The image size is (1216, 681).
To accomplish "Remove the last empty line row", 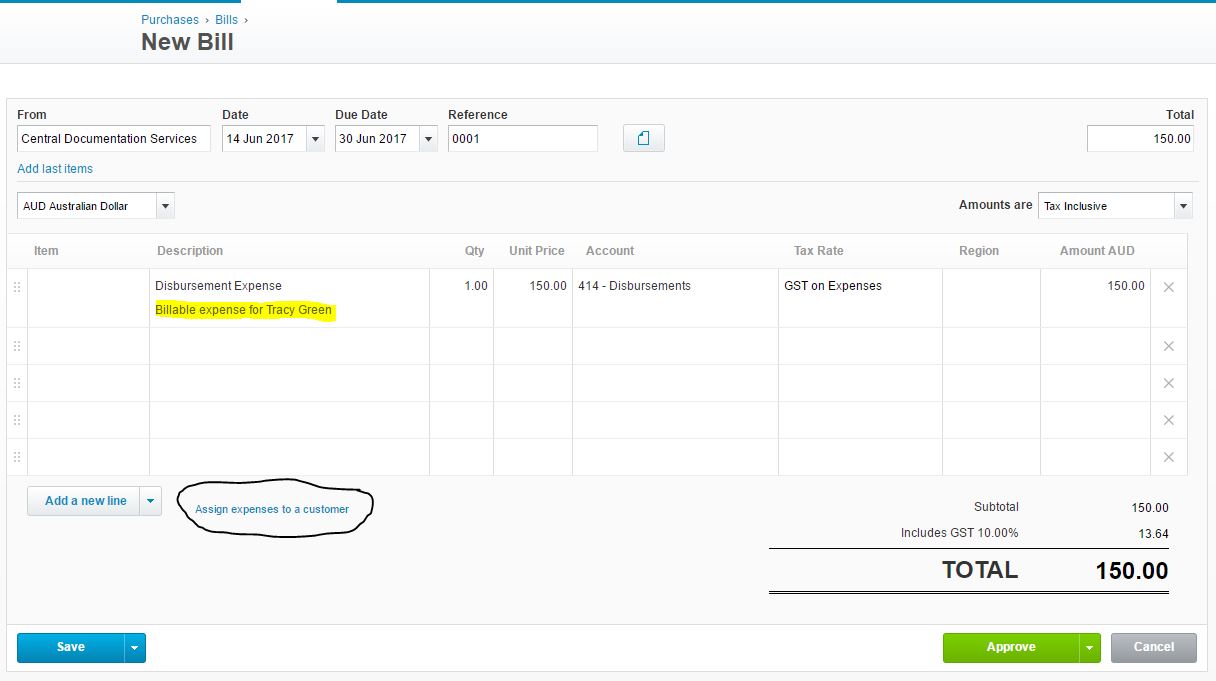I will tap(1168, 457).
